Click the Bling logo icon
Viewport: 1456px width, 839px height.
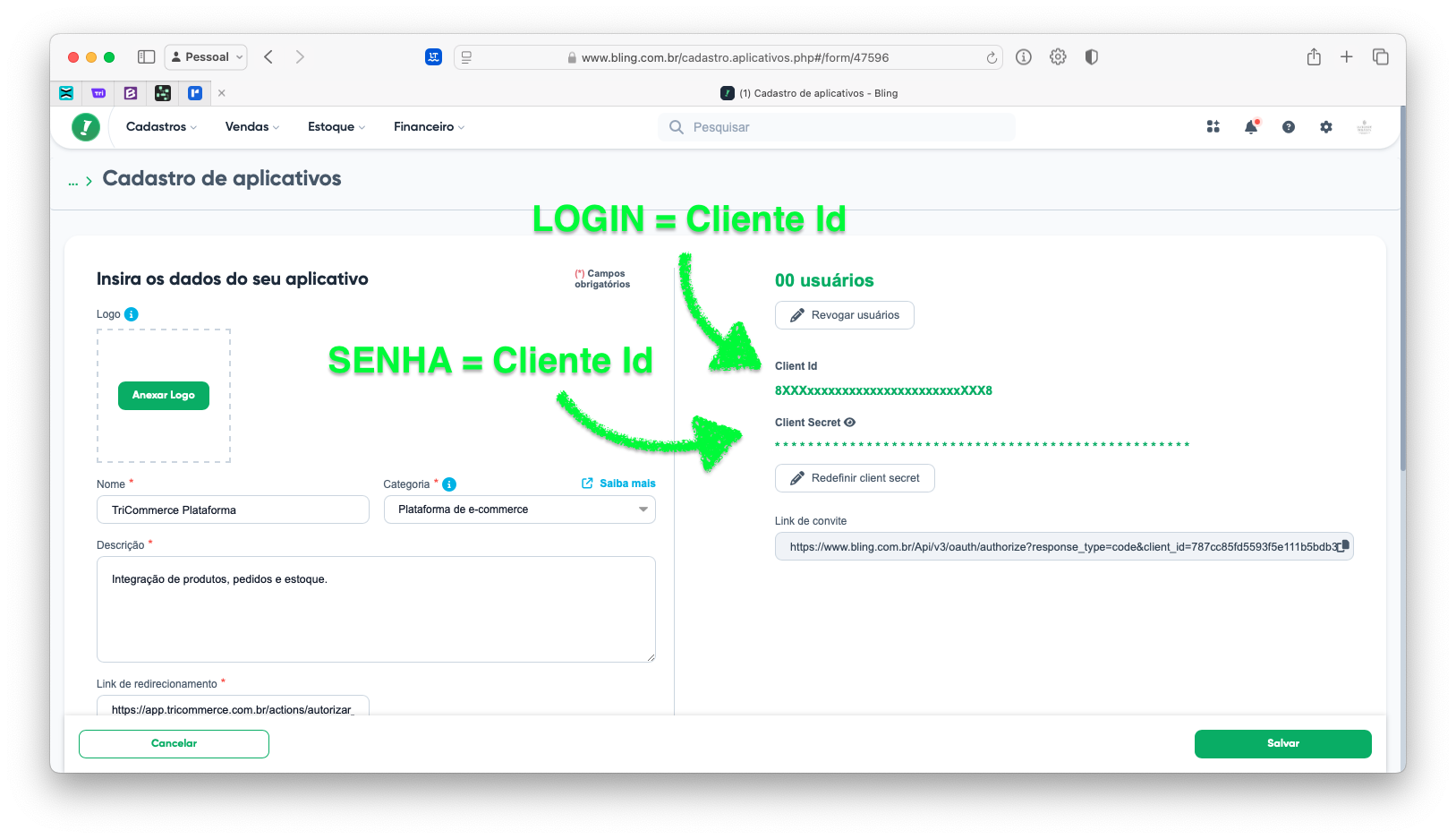pyautogui.click(x=86, y=127)
